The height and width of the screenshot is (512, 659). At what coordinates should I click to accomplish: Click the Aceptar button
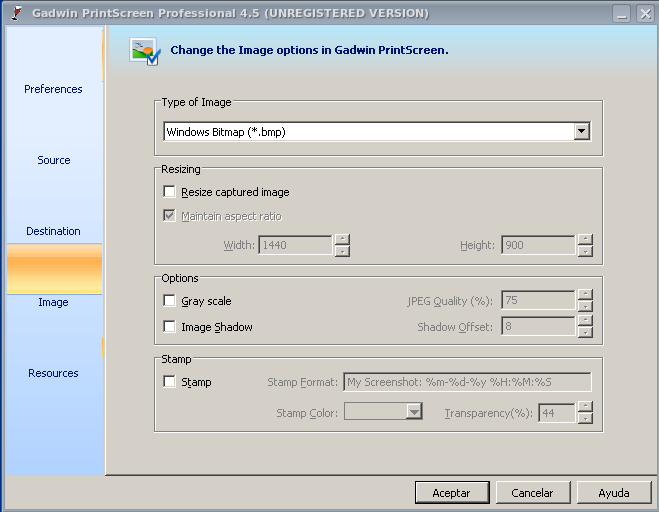coord(452,493)
